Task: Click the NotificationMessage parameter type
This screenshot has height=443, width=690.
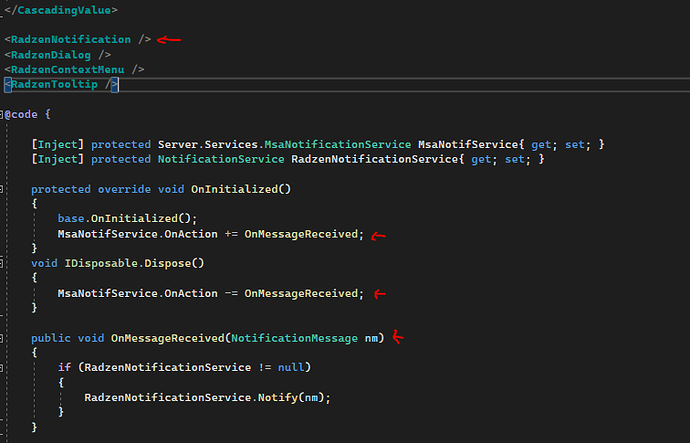Action: coord(294,338)
